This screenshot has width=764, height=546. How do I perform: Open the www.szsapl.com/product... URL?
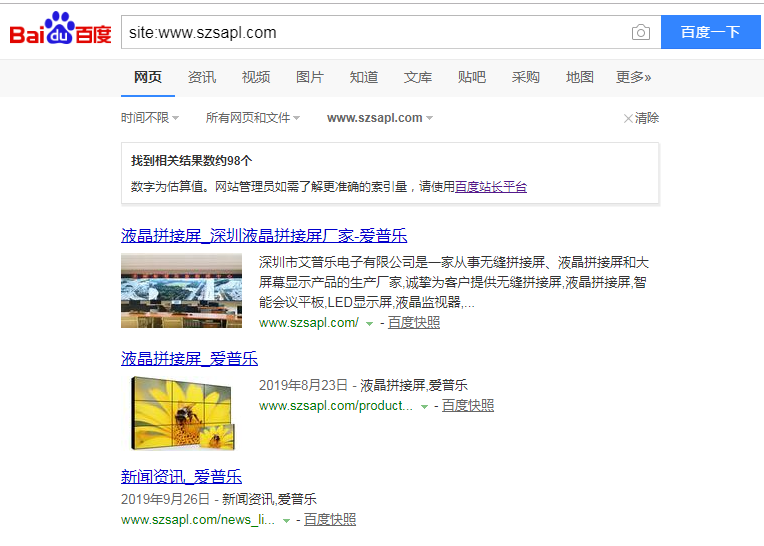pos(336,405)
